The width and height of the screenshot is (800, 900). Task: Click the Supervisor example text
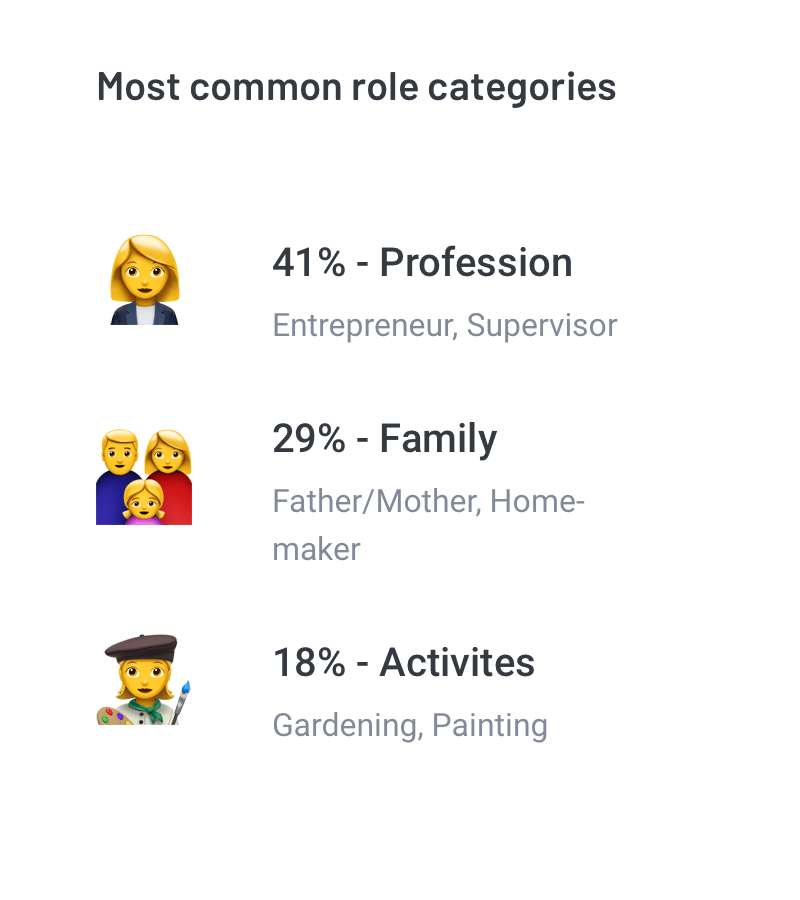[x=542, y=325]
